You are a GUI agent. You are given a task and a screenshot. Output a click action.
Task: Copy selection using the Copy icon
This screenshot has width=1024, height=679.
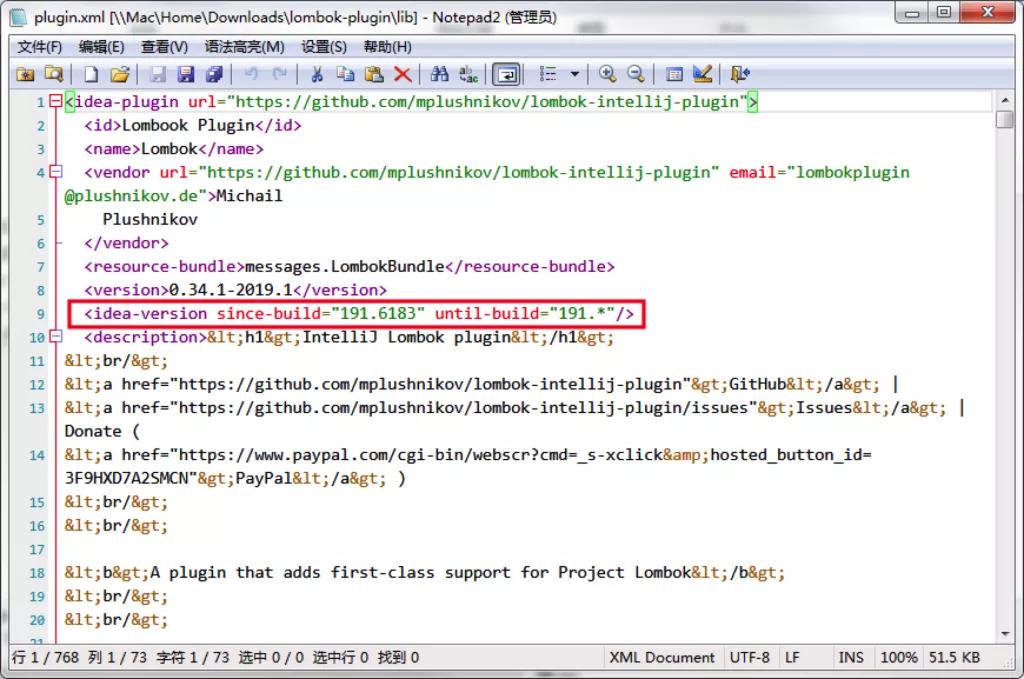[345, 74]
